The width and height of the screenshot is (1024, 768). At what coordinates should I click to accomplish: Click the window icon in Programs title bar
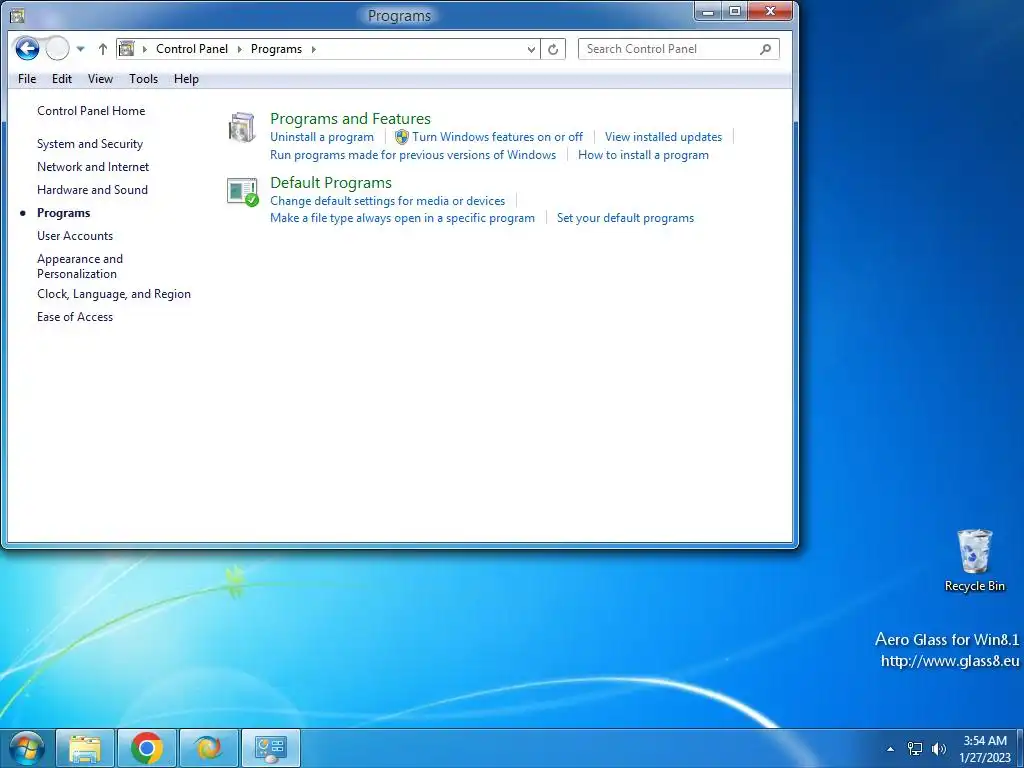point(18,14)
